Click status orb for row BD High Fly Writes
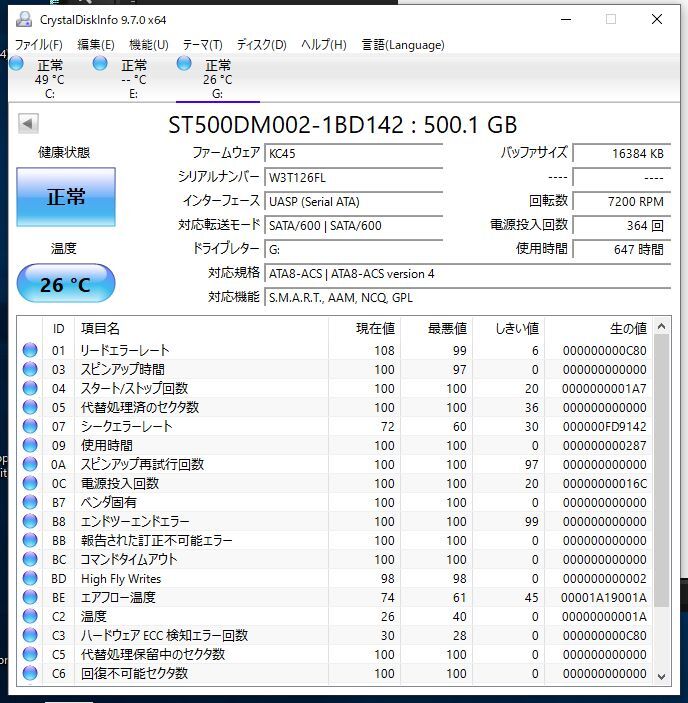The image size is (688, 703). click(x=30, y=578)
